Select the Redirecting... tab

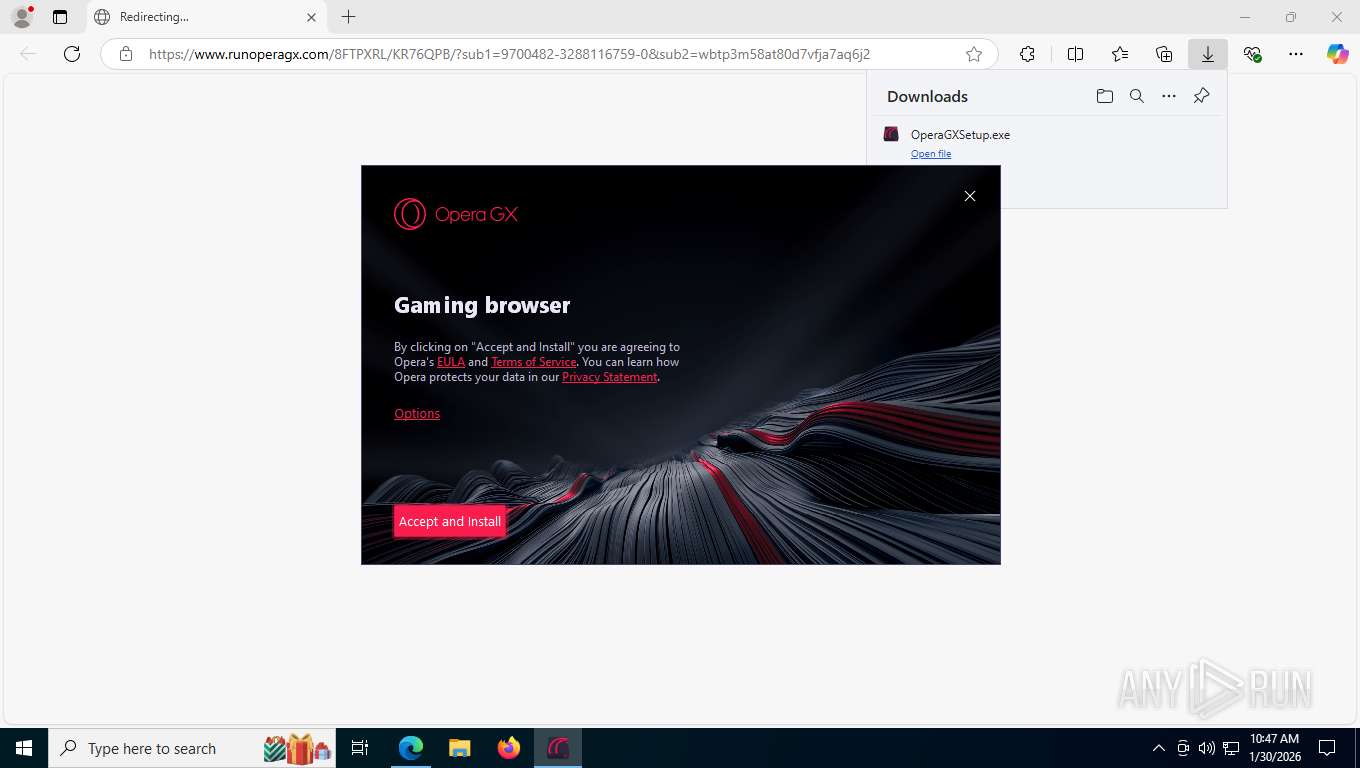[x=207, y=17]
